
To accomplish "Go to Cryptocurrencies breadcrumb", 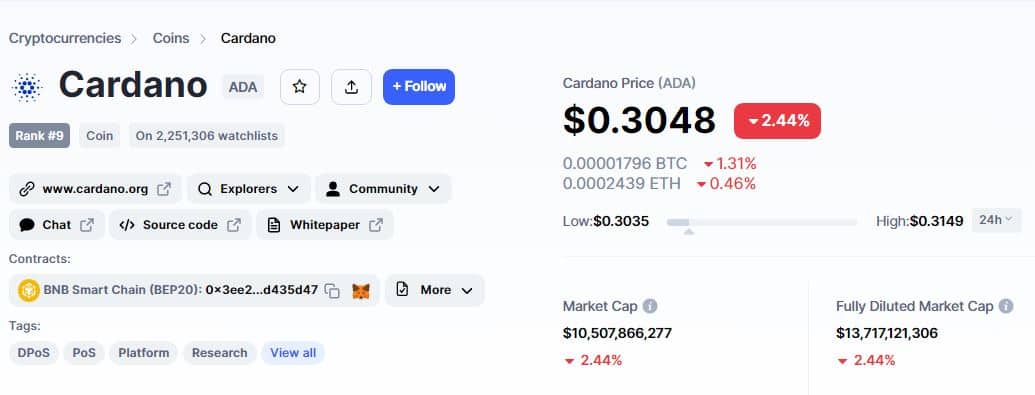I will [x=65, y=38].
